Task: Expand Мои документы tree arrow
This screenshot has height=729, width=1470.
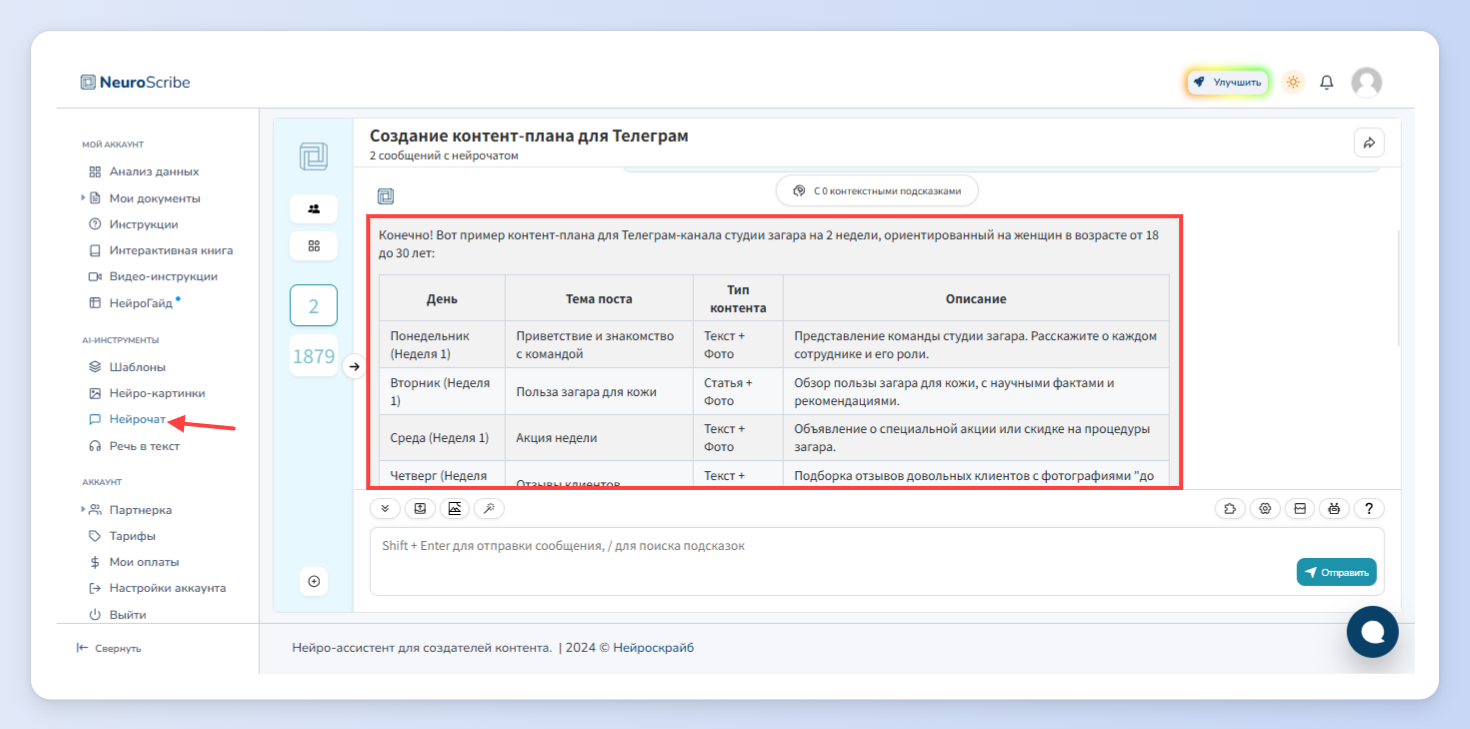Action: click(x=83, y=198)
